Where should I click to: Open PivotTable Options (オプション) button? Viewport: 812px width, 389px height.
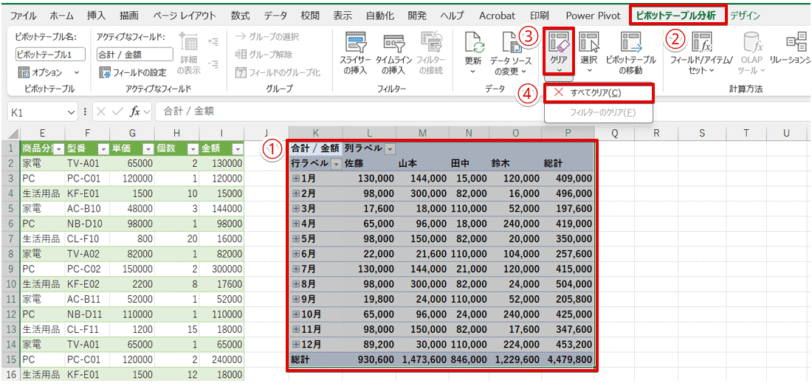click(x=48, y=73)
